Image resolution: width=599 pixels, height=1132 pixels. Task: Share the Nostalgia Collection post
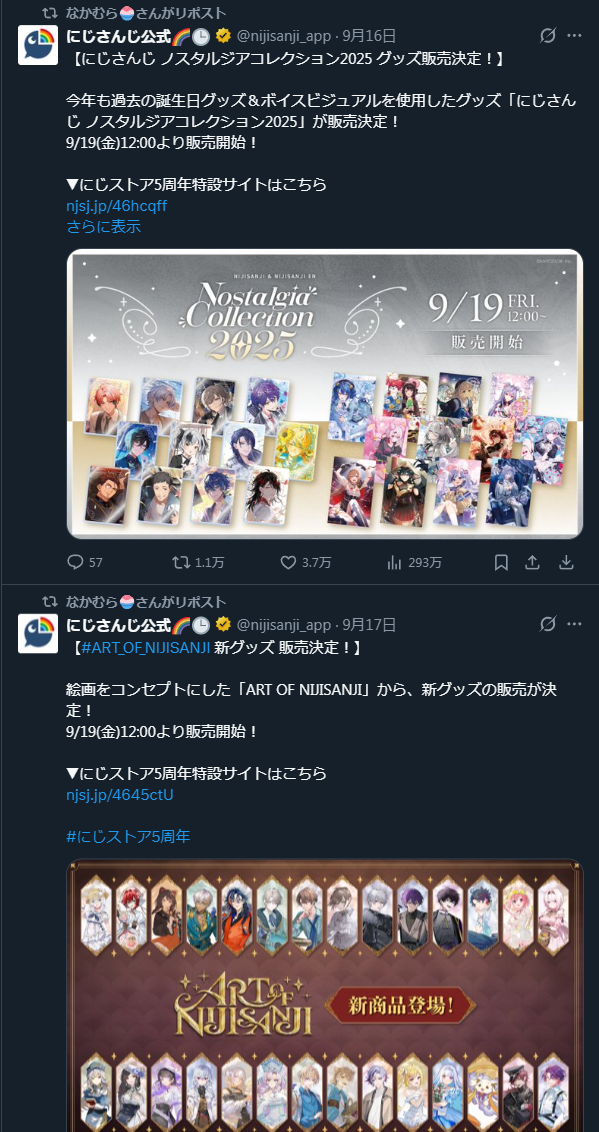(533, 562)
